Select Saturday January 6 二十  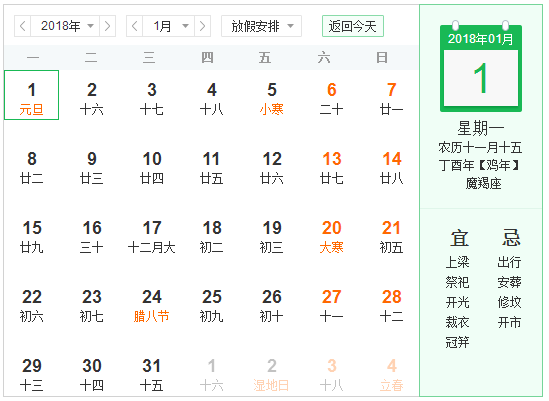click(x=332, y=98)
